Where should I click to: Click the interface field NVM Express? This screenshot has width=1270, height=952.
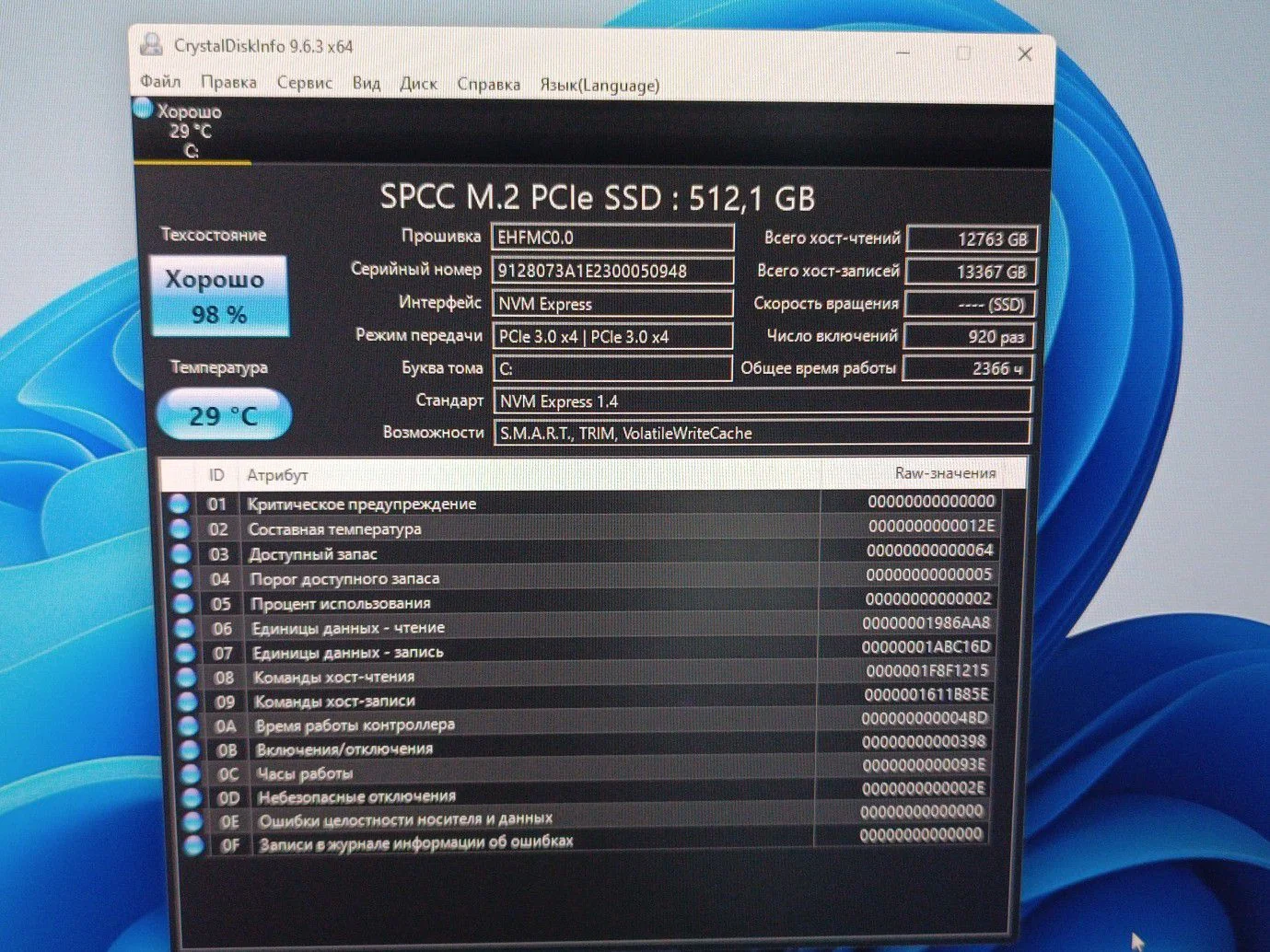point(613,304)
